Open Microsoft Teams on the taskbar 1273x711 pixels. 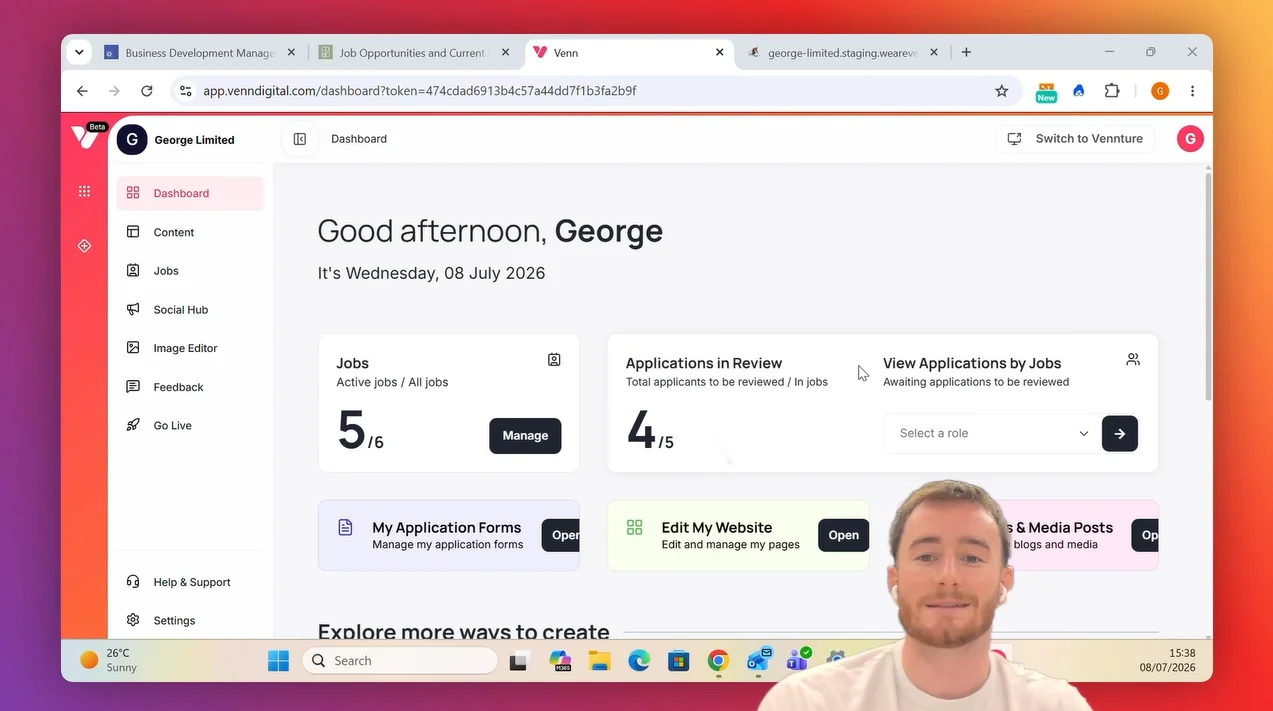798,659
